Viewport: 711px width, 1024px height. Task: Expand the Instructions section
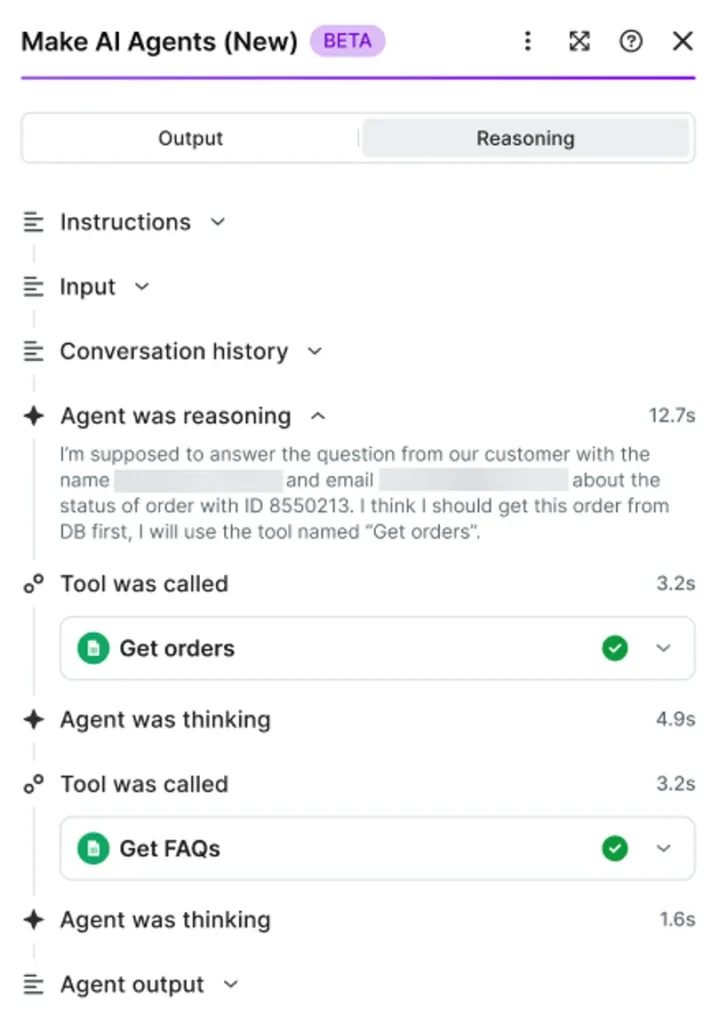coord(217,222)
